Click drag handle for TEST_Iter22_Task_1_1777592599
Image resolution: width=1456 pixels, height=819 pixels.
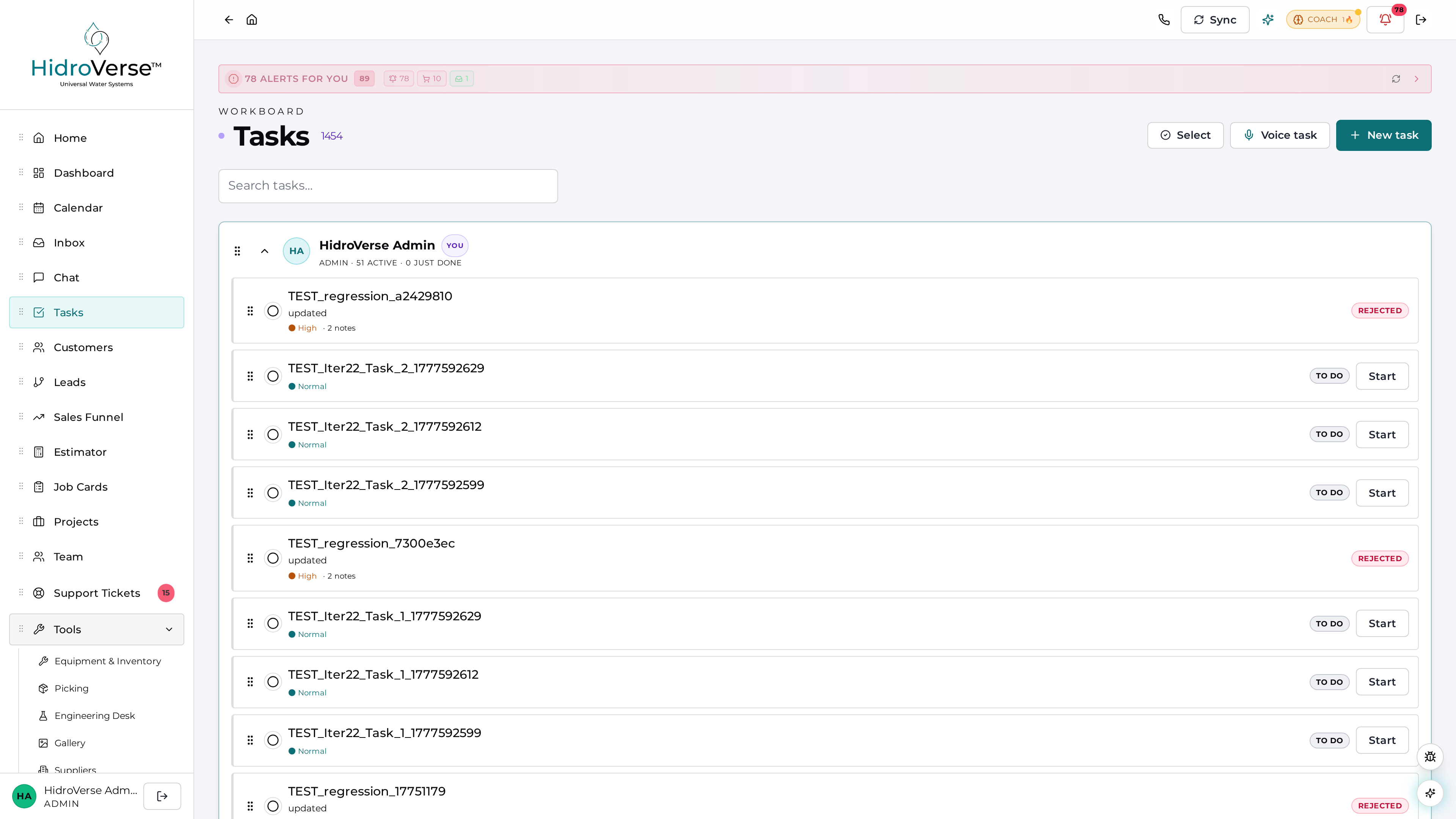[250, 740]
